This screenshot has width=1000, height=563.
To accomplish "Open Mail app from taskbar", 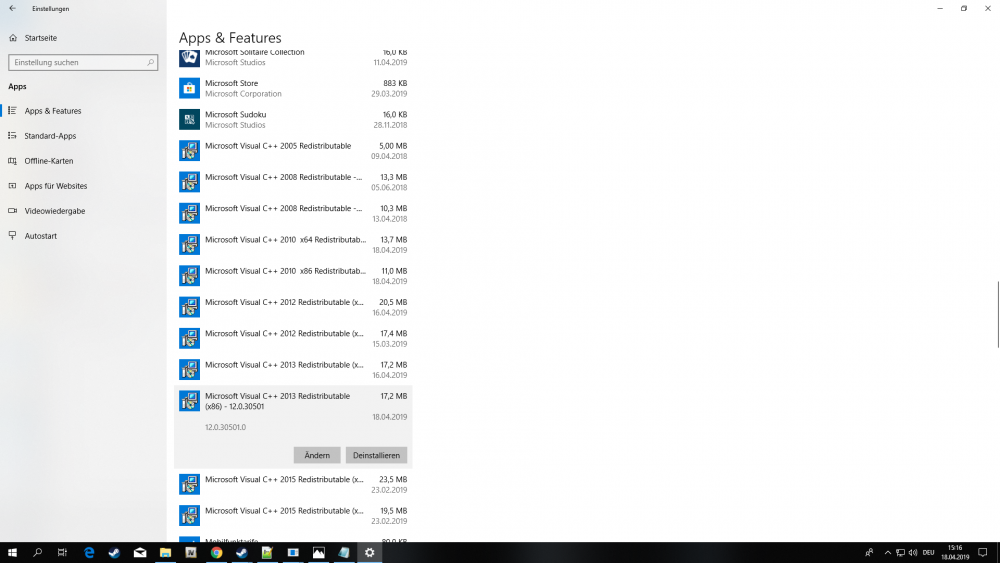I will click(140, 552).
